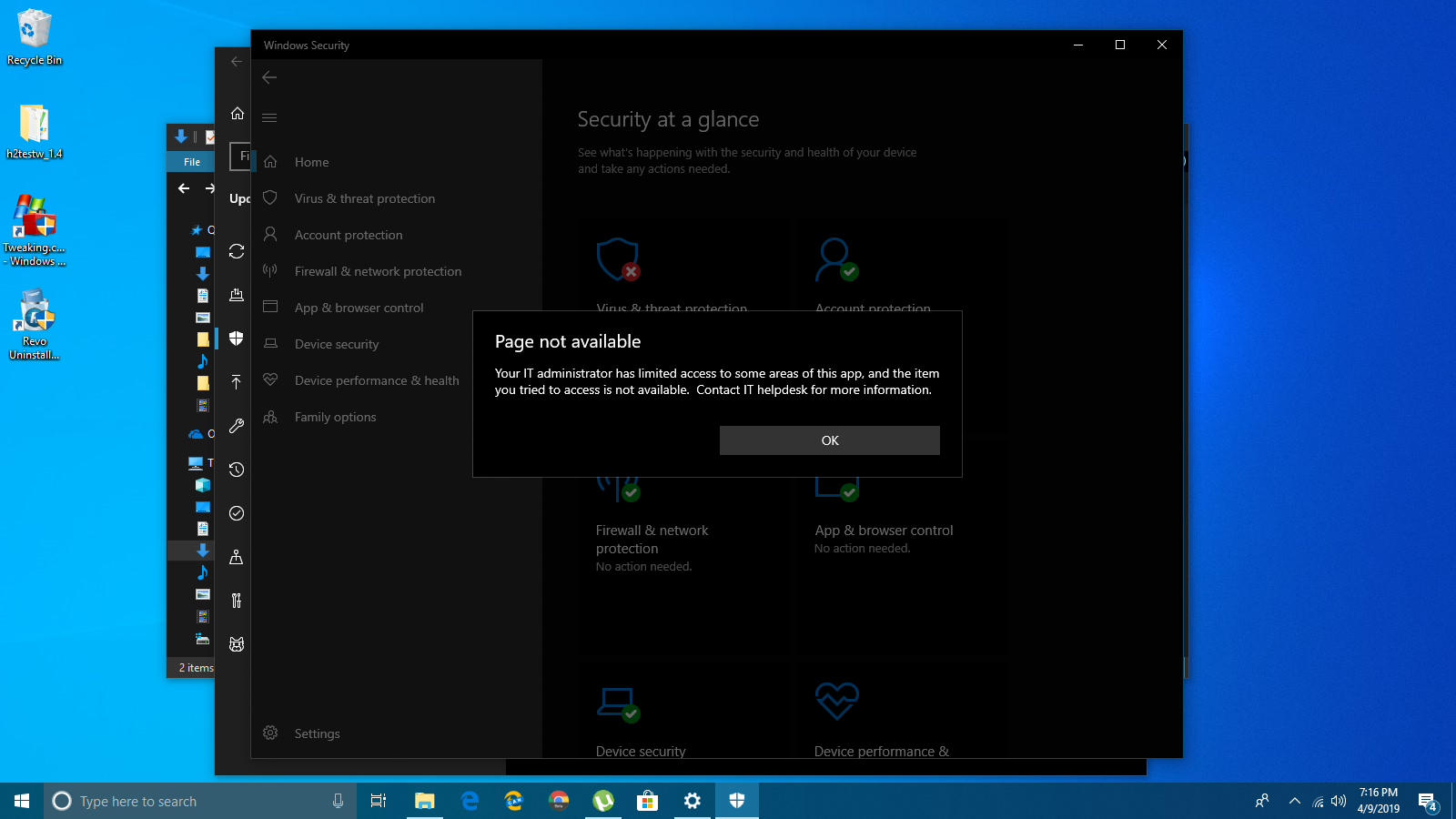This screenshot has width=1456, height=819.
Task: Click the Windows Security settings gear icon
Action: pos(270,733)
